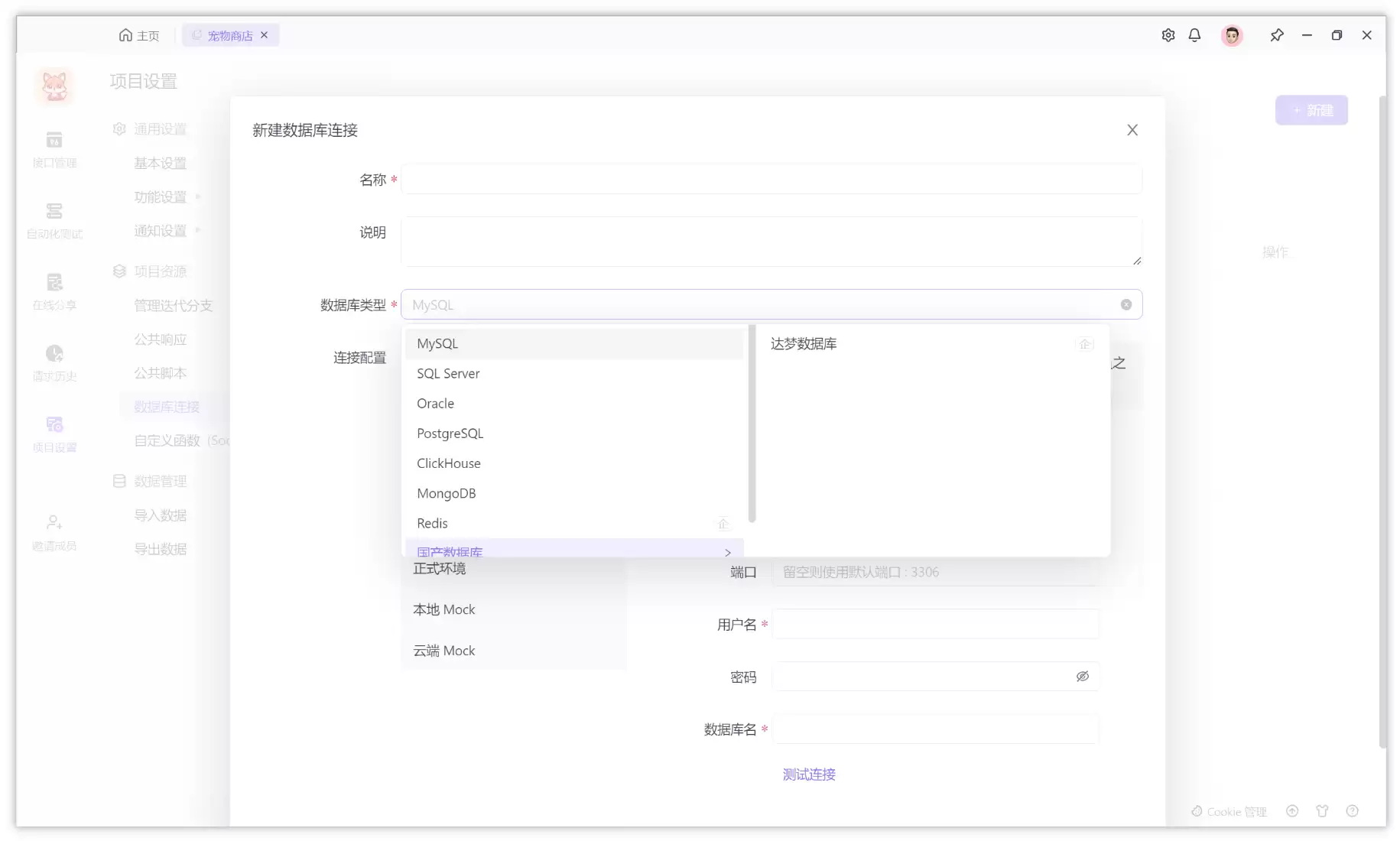Open 项目设置 in the left sidebar
Screen dimensions: 1400x841
pyautogui.click(x=54, y=433)
